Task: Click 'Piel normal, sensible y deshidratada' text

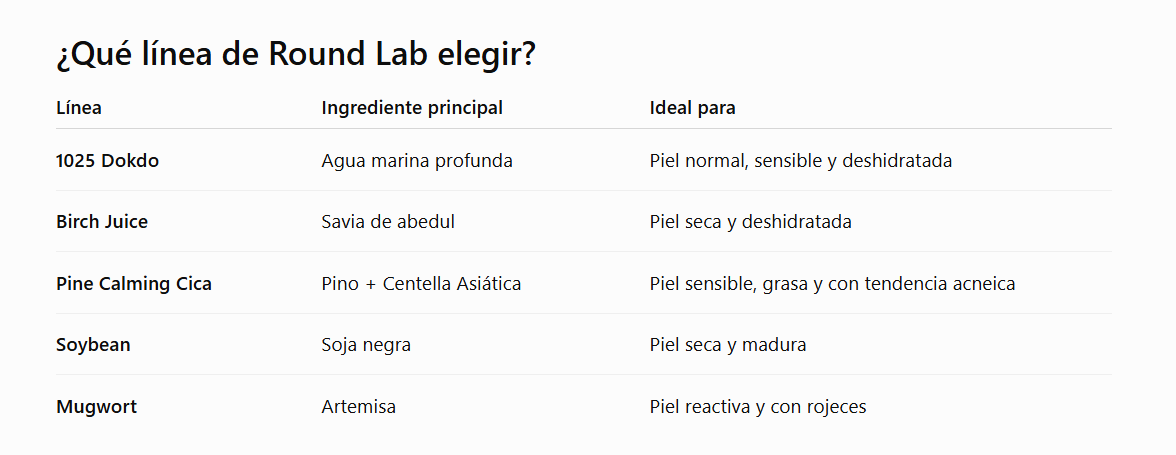Action: (801, 160)
